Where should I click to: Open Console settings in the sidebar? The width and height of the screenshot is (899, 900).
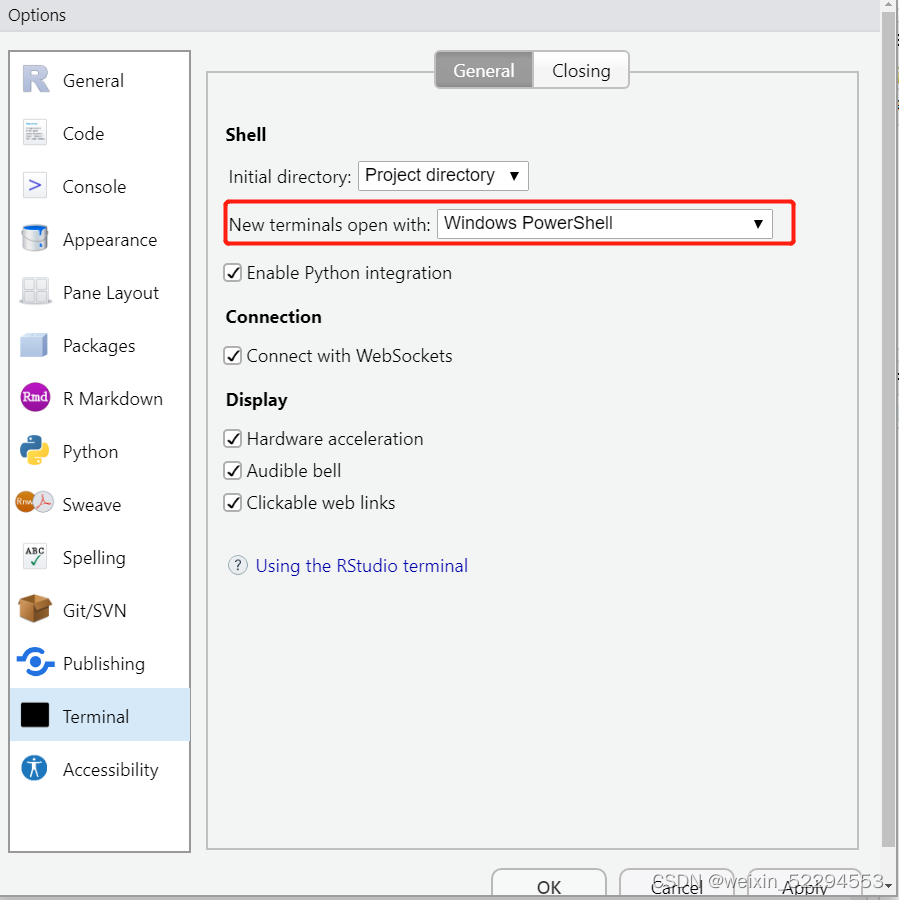click(x=96, y=186)
